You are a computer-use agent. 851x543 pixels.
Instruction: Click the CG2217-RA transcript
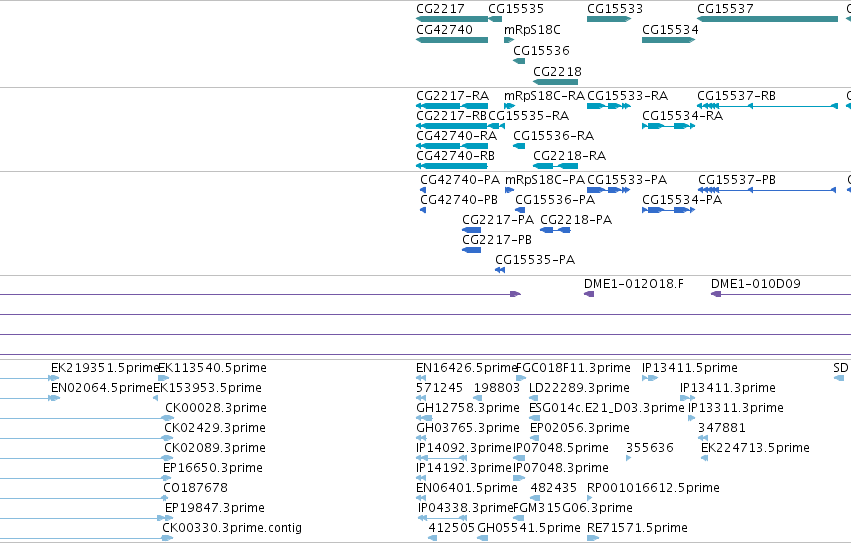(452, 106)
